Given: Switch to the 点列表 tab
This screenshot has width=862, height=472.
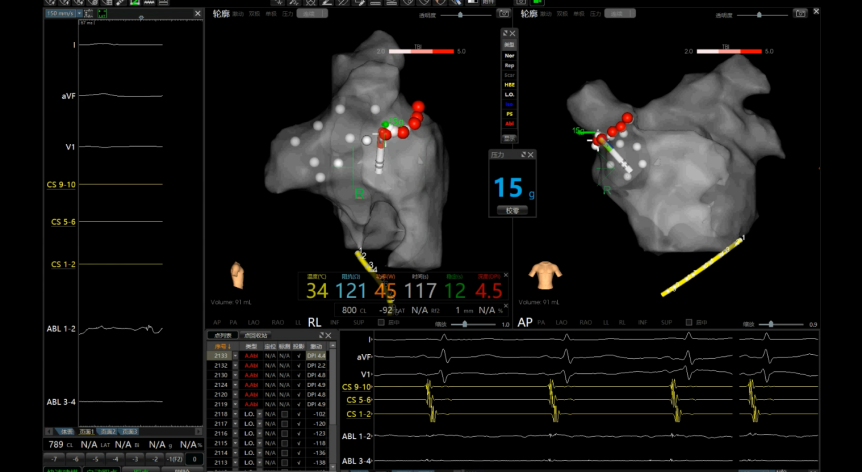Looking at the screenshot, I should point(223,335).
